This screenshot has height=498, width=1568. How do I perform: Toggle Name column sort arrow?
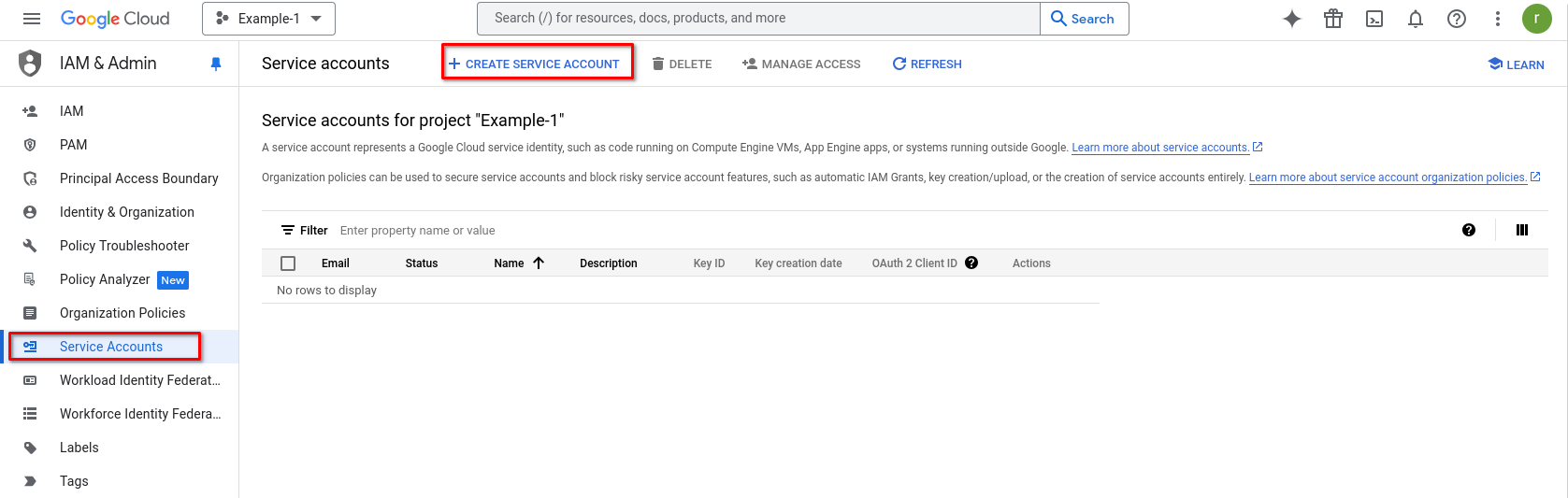539,263
